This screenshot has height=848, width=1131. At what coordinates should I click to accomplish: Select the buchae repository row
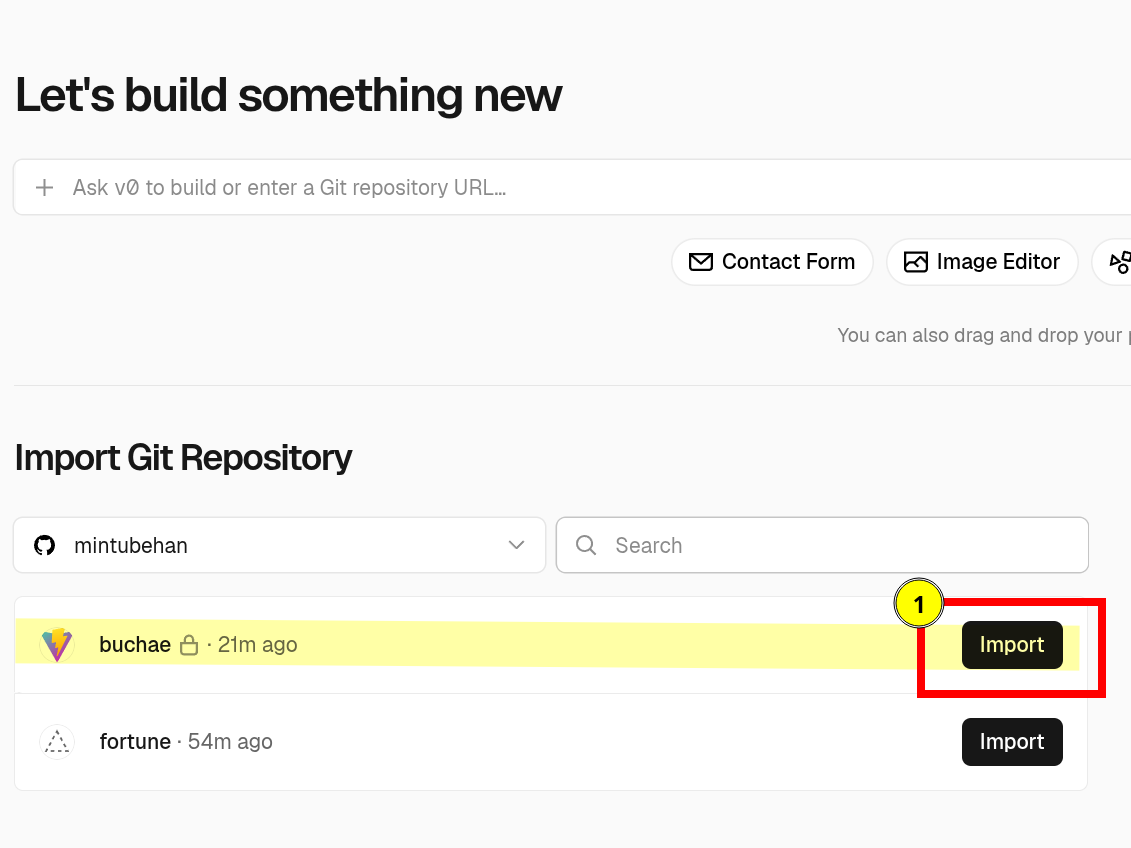[x=550, y=645]
